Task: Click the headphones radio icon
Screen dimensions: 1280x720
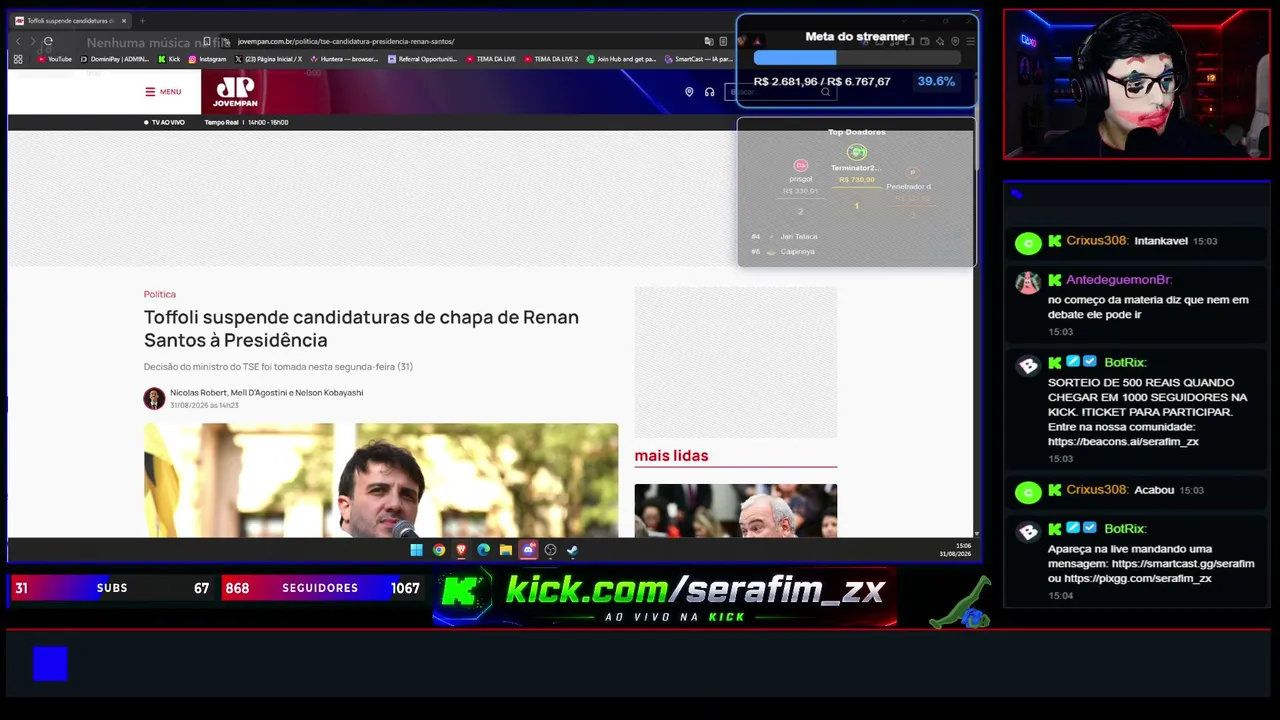Action: (x=709, y=92)
